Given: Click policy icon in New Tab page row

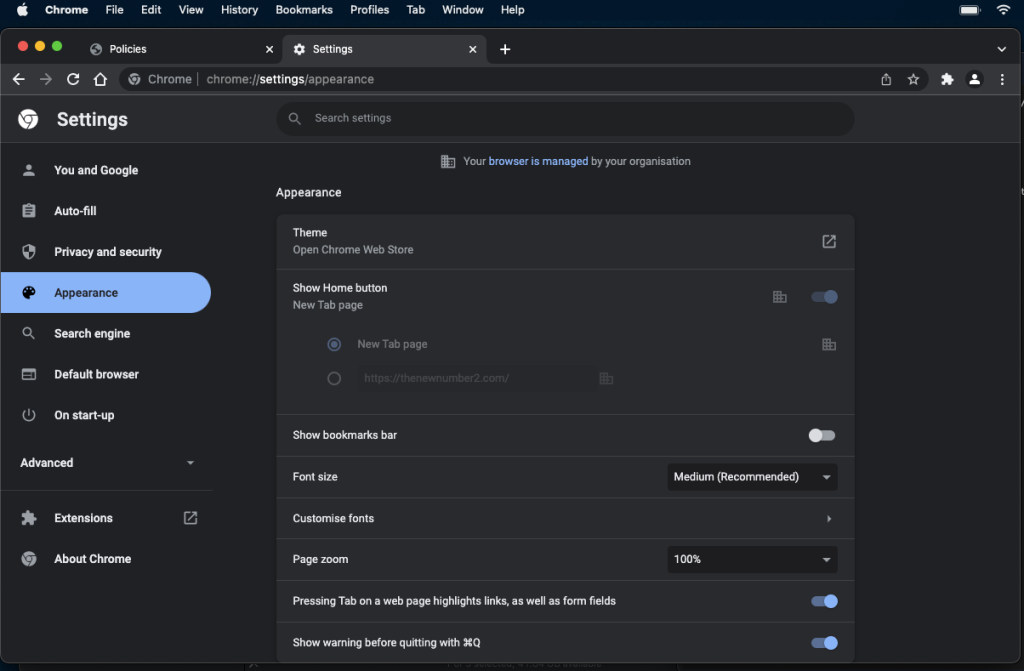Looking at the screenshot, I should [829, 344].
